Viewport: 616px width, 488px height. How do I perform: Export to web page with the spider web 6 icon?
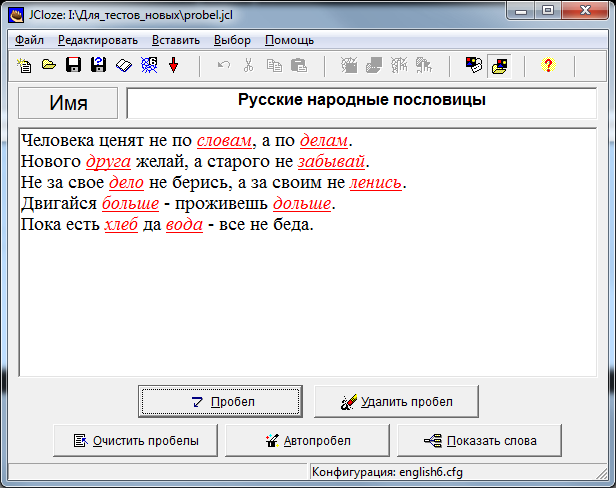[149, 65]
